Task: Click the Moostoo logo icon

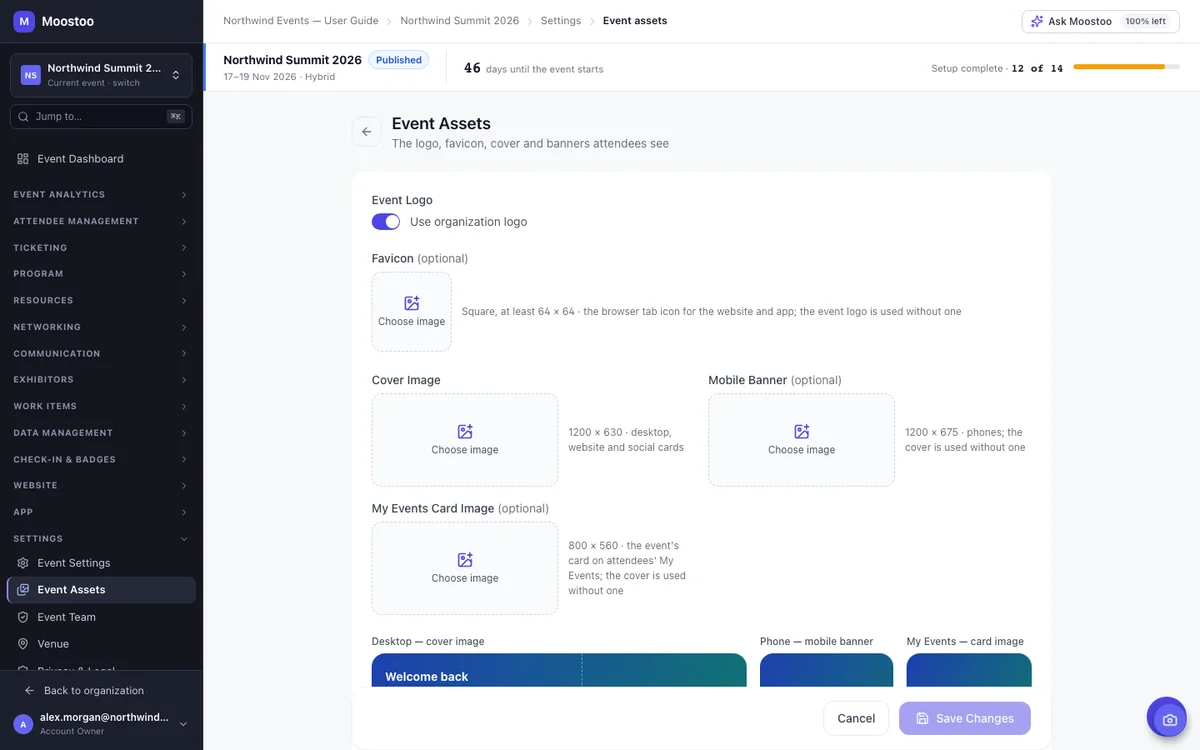Action: [x=24, y=21]
